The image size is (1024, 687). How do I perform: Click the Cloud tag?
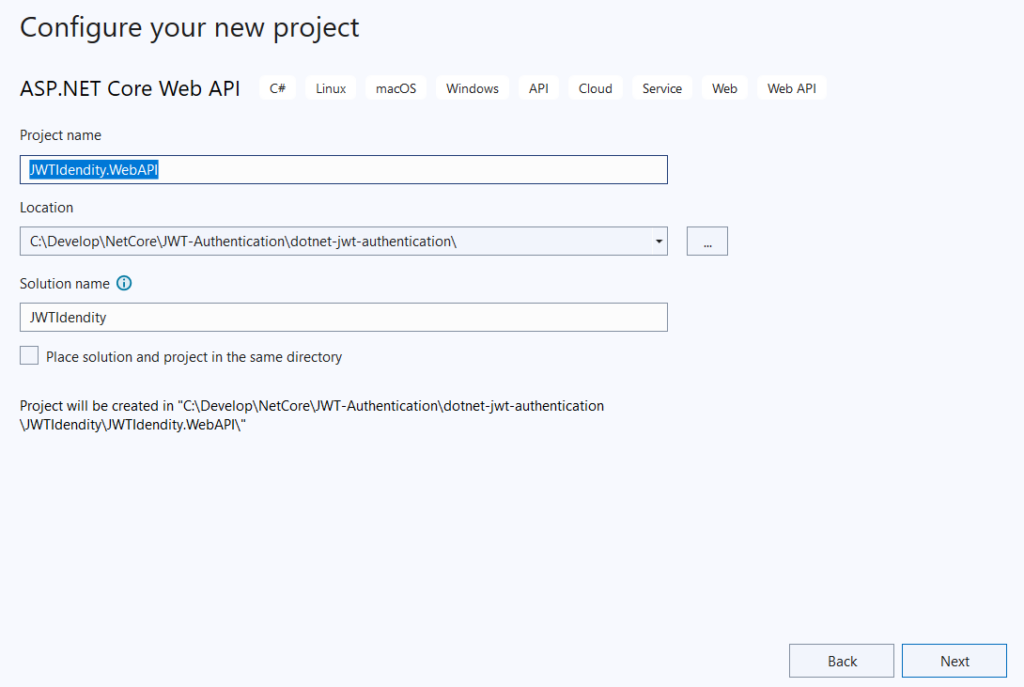coord(595,88)
